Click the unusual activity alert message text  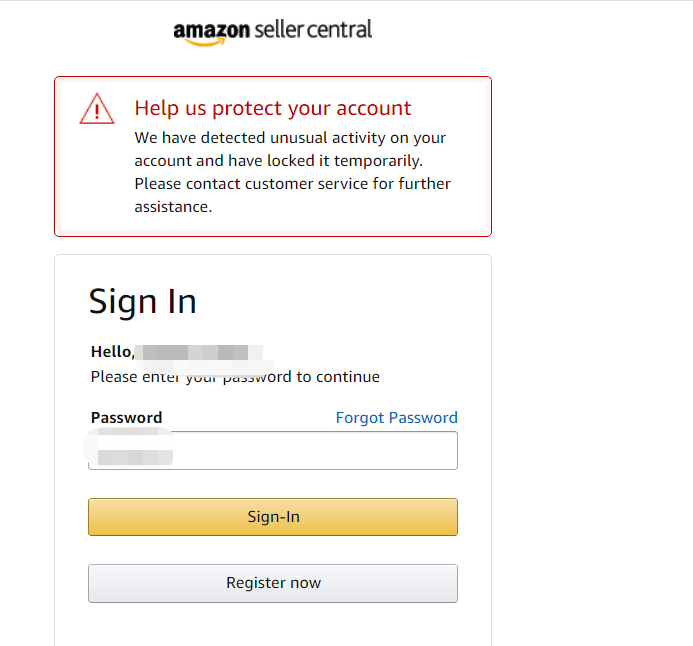[292, 172]
